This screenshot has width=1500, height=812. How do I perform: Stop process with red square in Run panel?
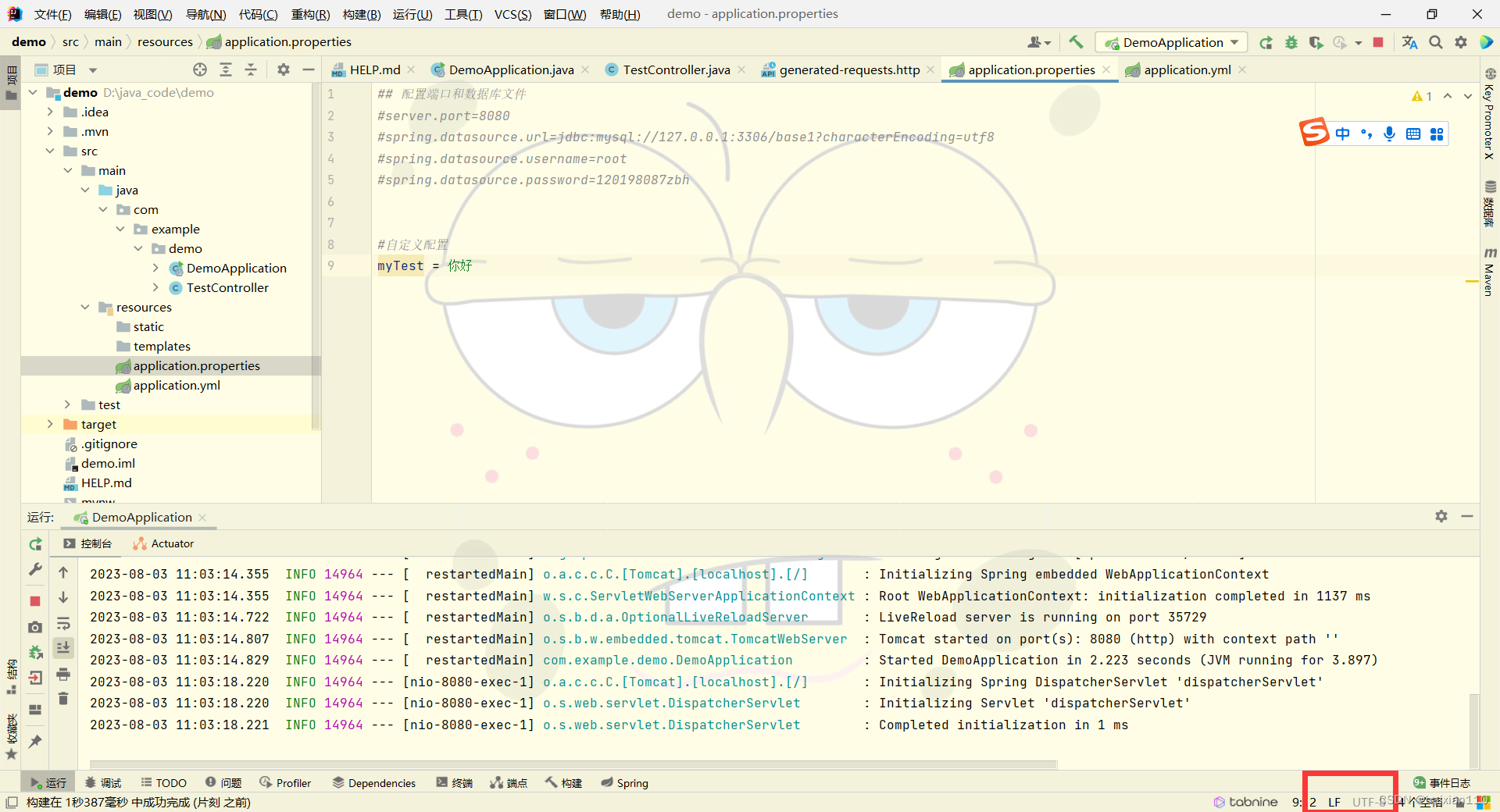[35, 601]
